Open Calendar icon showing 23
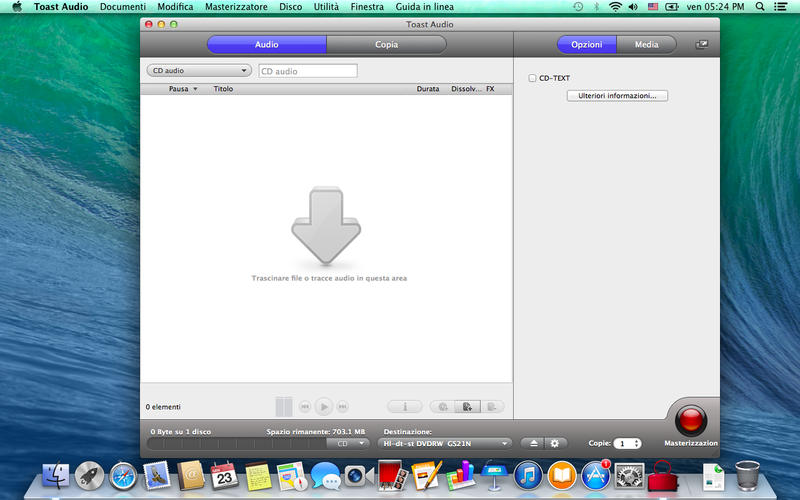Image resolution: width=800 pixels, height=500 pixels. [224, 475]
